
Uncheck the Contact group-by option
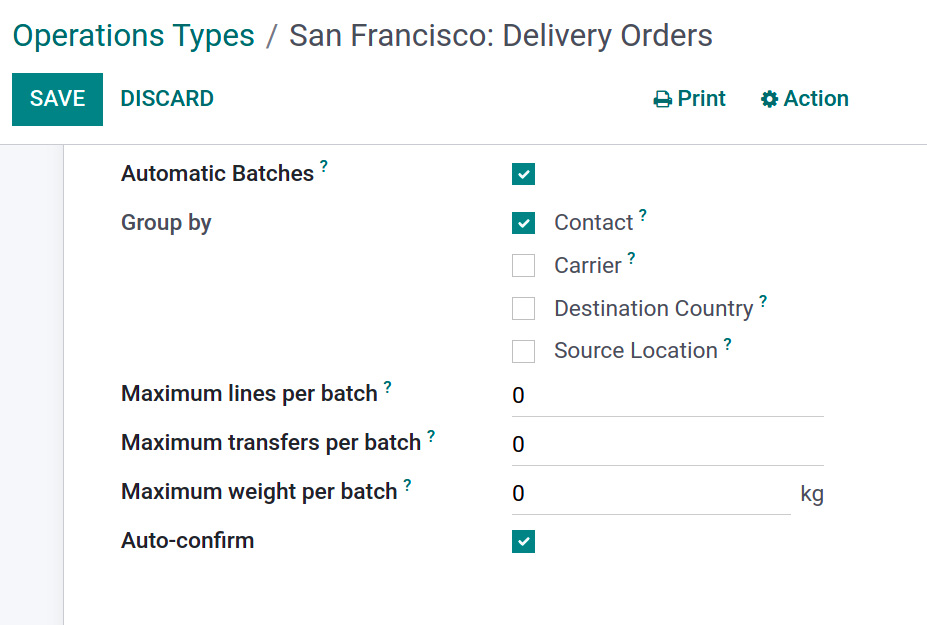point(523,223)
